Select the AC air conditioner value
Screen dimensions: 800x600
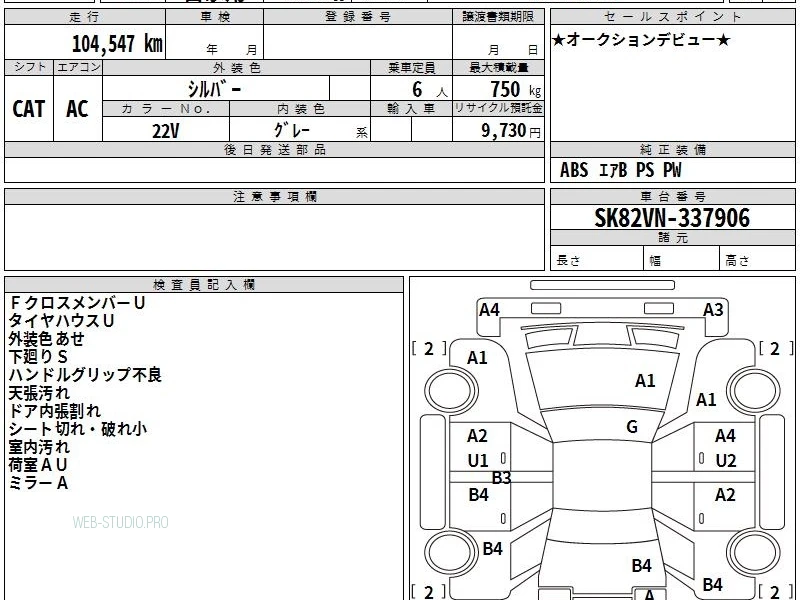coord(78,109)
